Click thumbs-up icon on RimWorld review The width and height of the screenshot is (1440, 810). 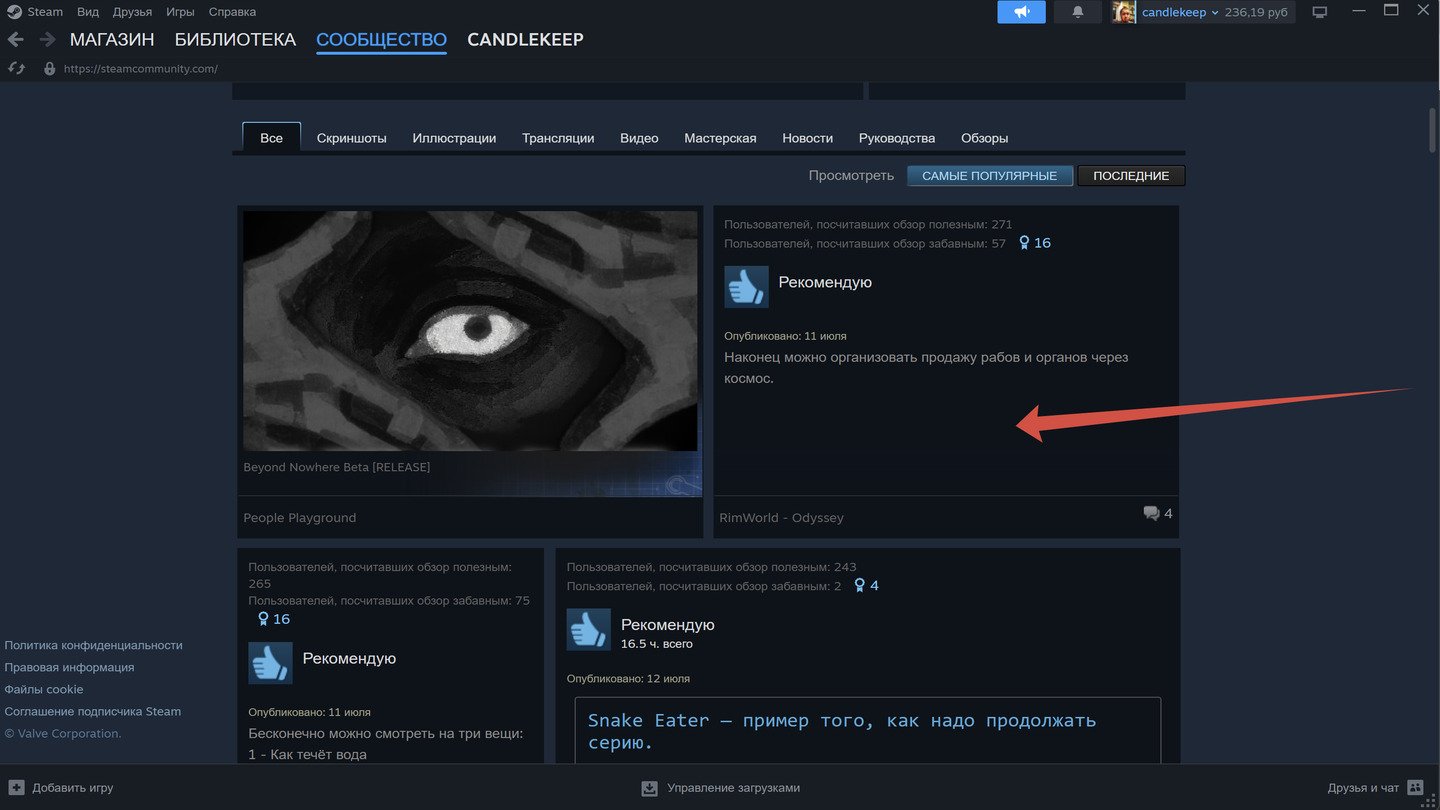pos(746,287)
